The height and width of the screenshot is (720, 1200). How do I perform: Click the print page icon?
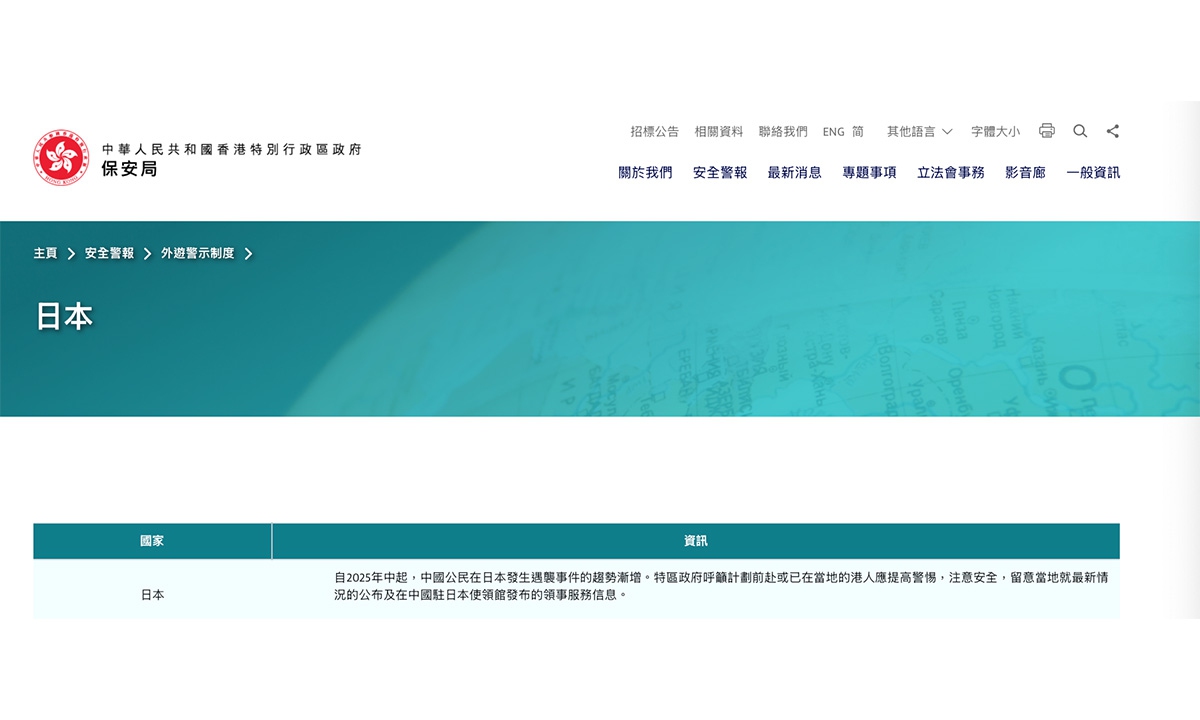[1047, 131]
